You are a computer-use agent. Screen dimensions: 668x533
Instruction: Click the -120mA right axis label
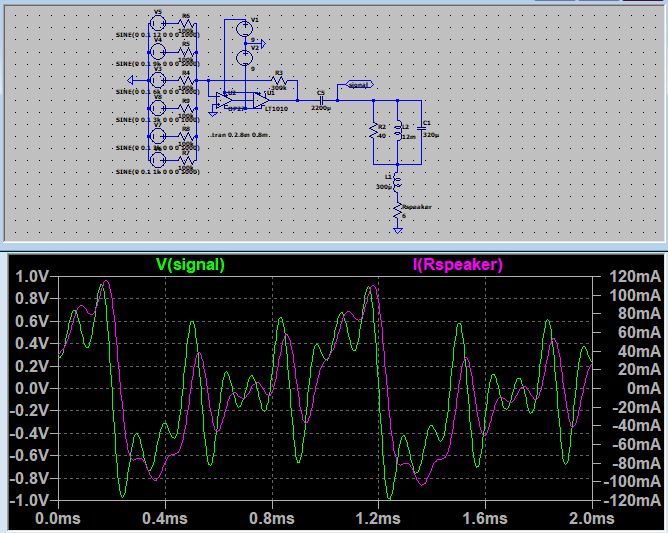632,500
